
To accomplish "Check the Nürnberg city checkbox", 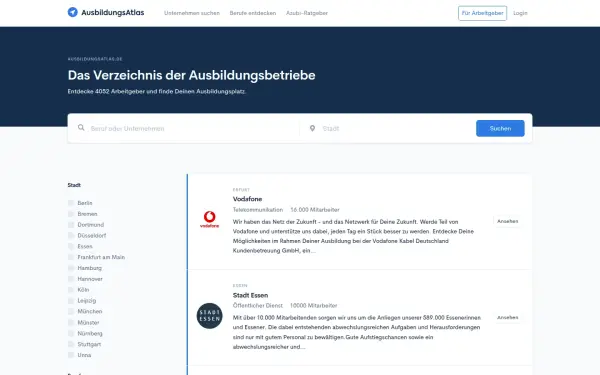I will coord(71,333).
